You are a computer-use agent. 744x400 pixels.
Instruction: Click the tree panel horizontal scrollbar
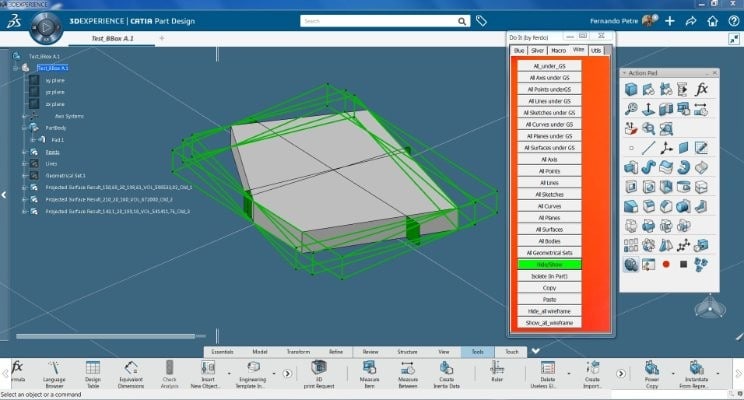tap(105, 336)
